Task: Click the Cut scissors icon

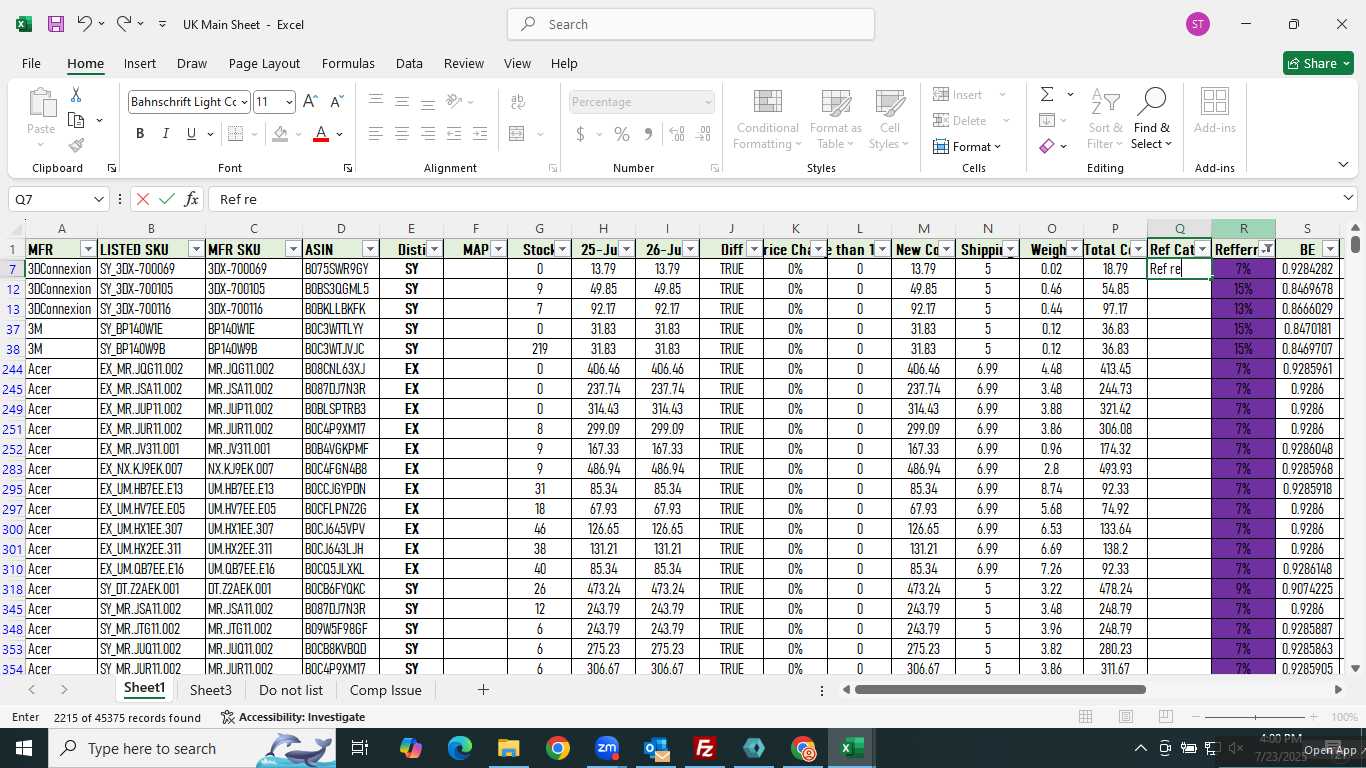Action: (x=75, y=95)
